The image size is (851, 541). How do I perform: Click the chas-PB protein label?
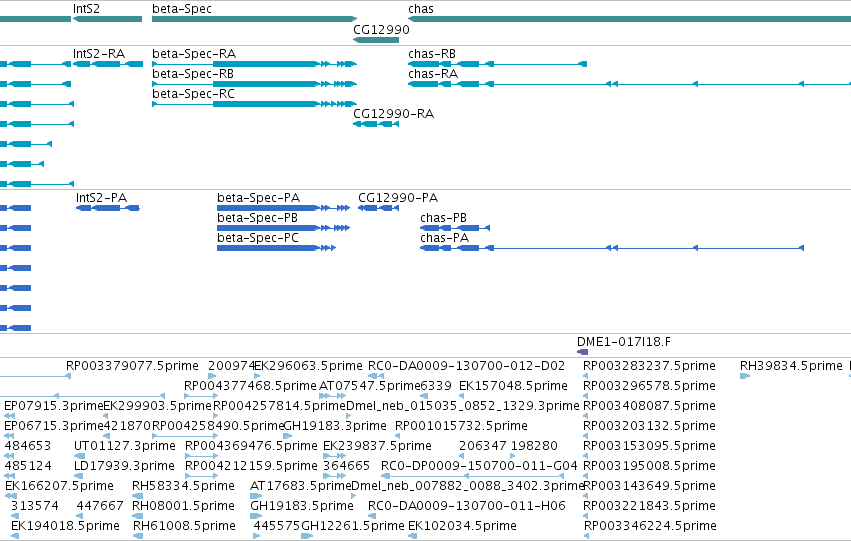click(x=443, y=218)
